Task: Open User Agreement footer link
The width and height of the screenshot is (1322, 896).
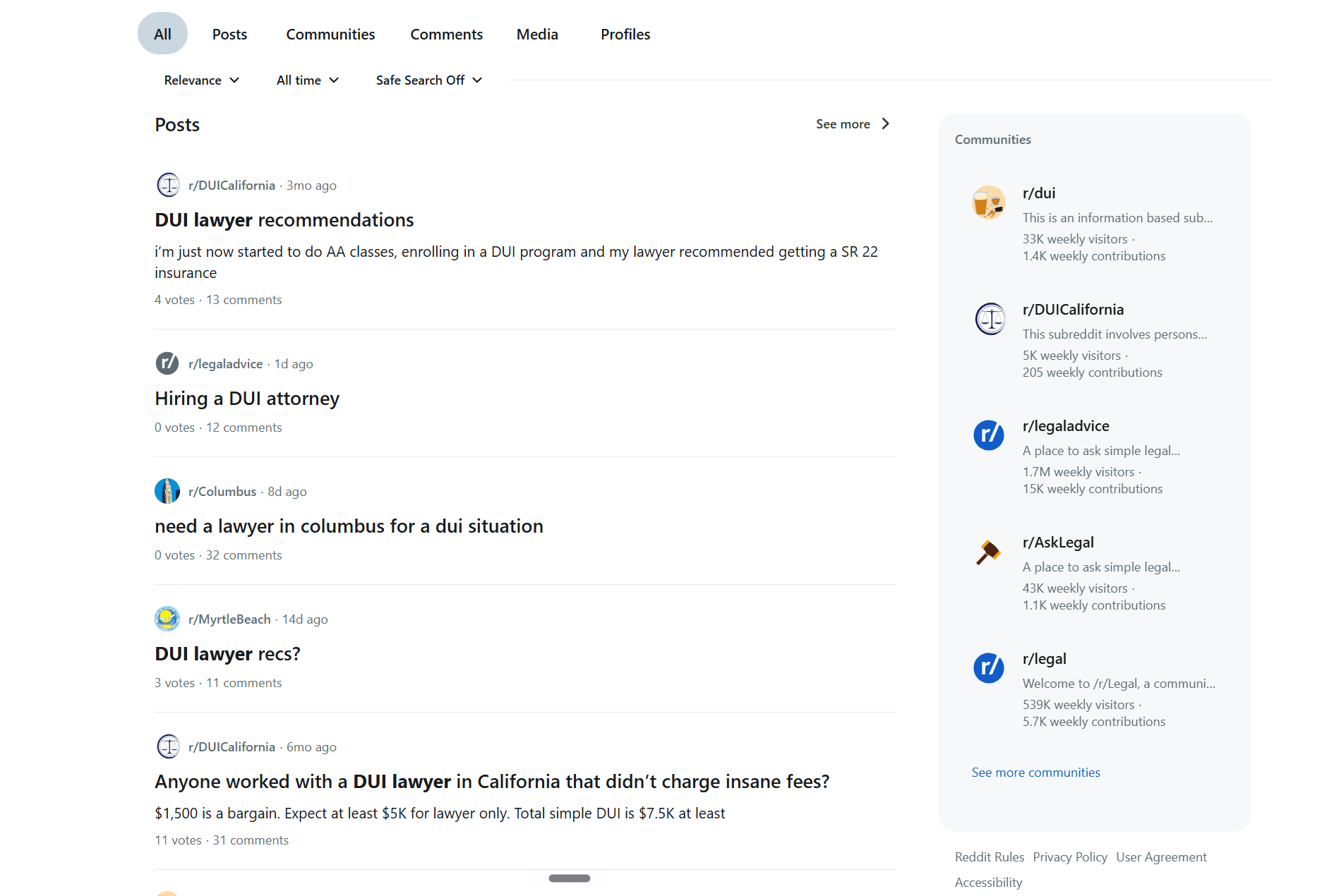Action: click(x=1161, y=857)
